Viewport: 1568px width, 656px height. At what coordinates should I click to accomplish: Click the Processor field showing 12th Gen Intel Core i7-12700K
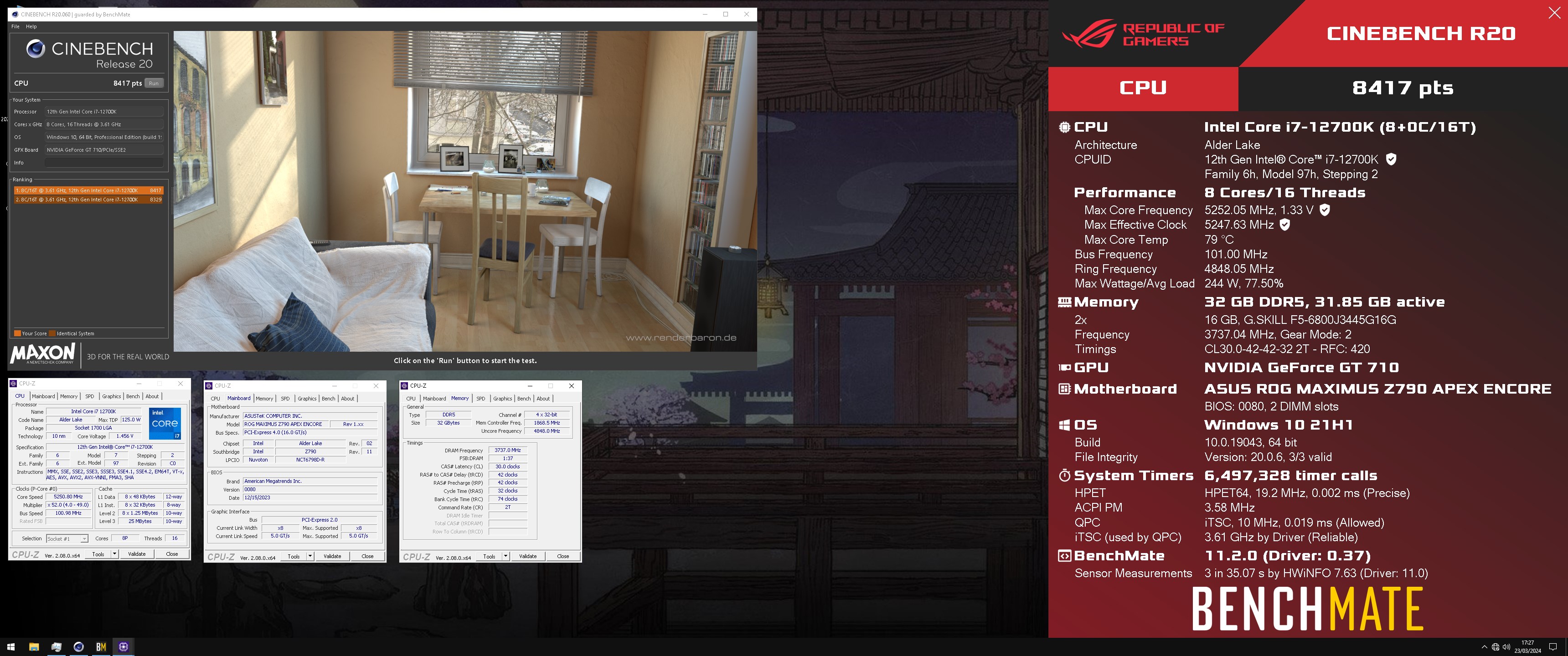(x=104, y=111)
